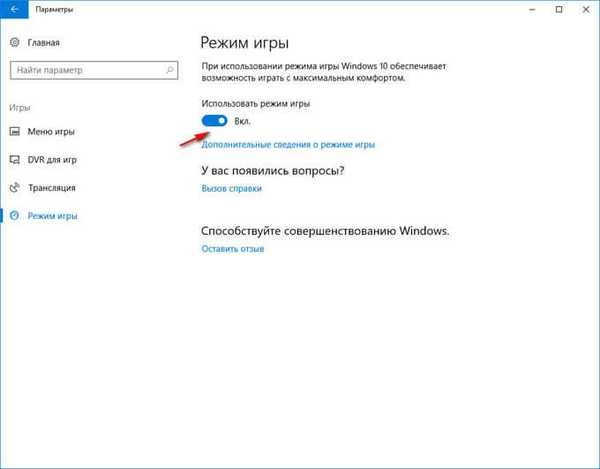Click the Параметры window title
This screenshot has width=600, height=469.
tap(54, 10)
